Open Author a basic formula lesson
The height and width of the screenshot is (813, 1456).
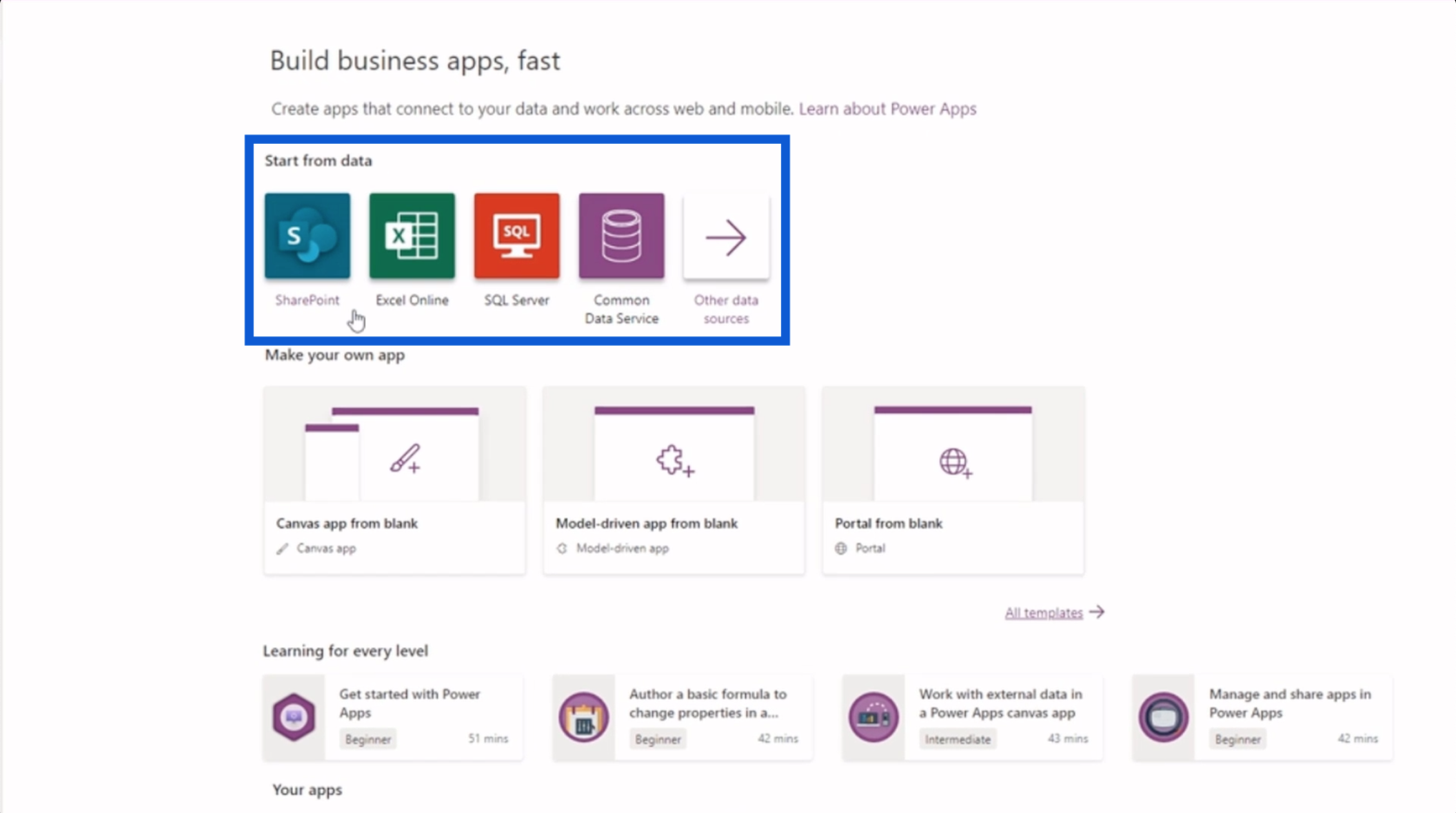(683, 718)
